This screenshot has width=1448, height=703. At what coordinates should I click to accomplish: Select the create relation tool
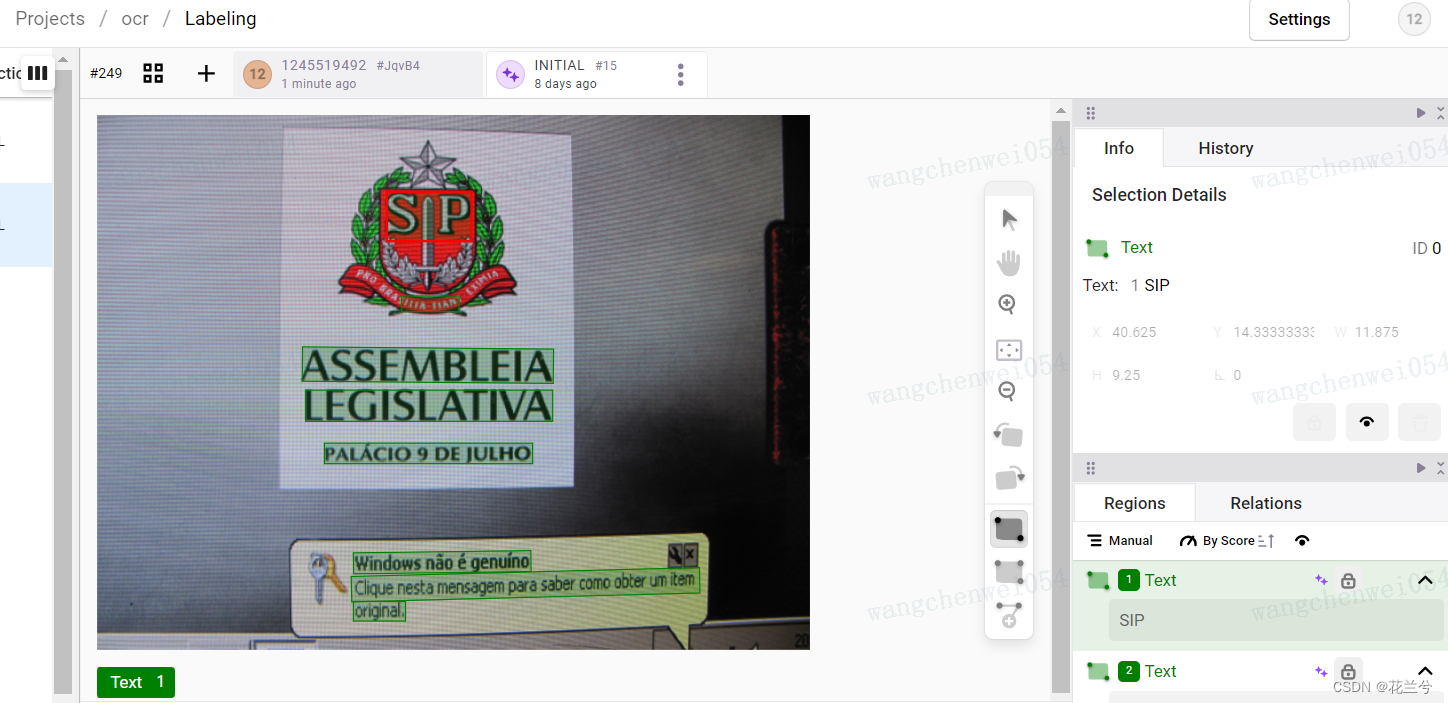pos(1008,615)
